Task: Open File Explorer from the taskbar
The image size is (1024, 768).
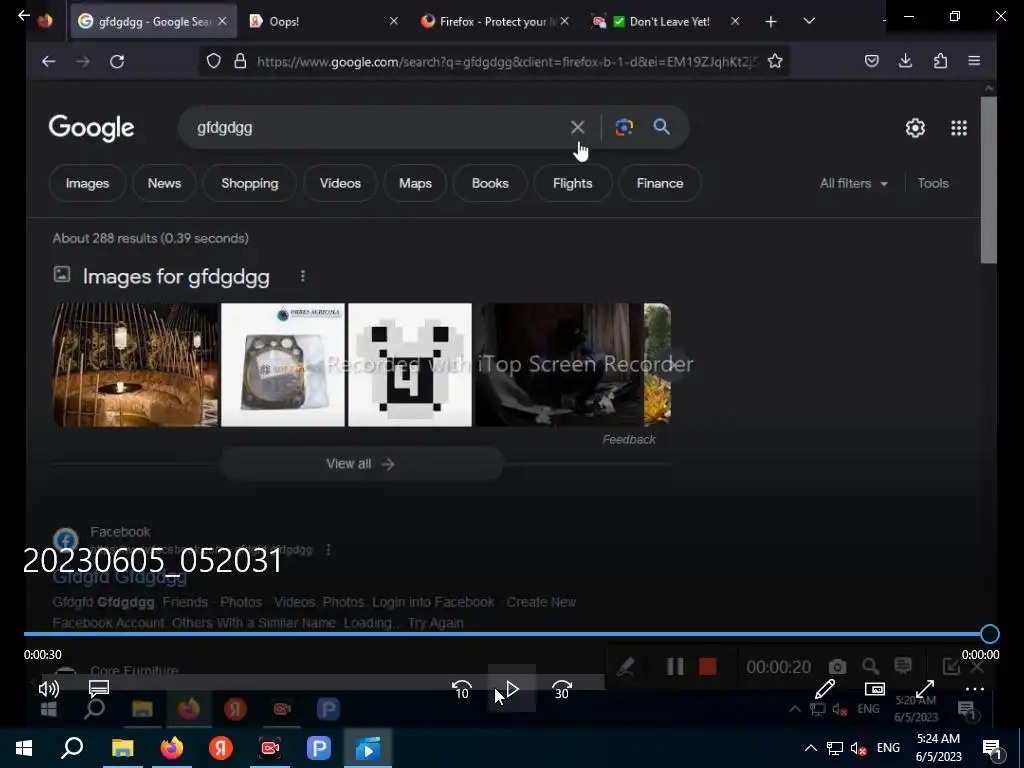Action: click(122, 748)
